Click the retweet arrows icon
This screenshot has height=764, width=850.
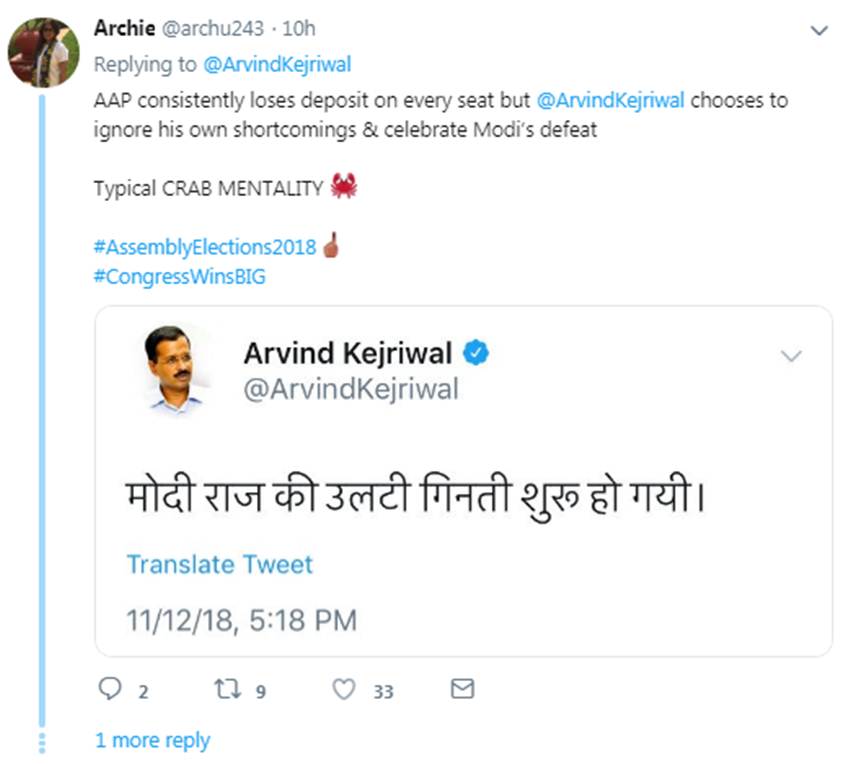[x=228, y=689]
